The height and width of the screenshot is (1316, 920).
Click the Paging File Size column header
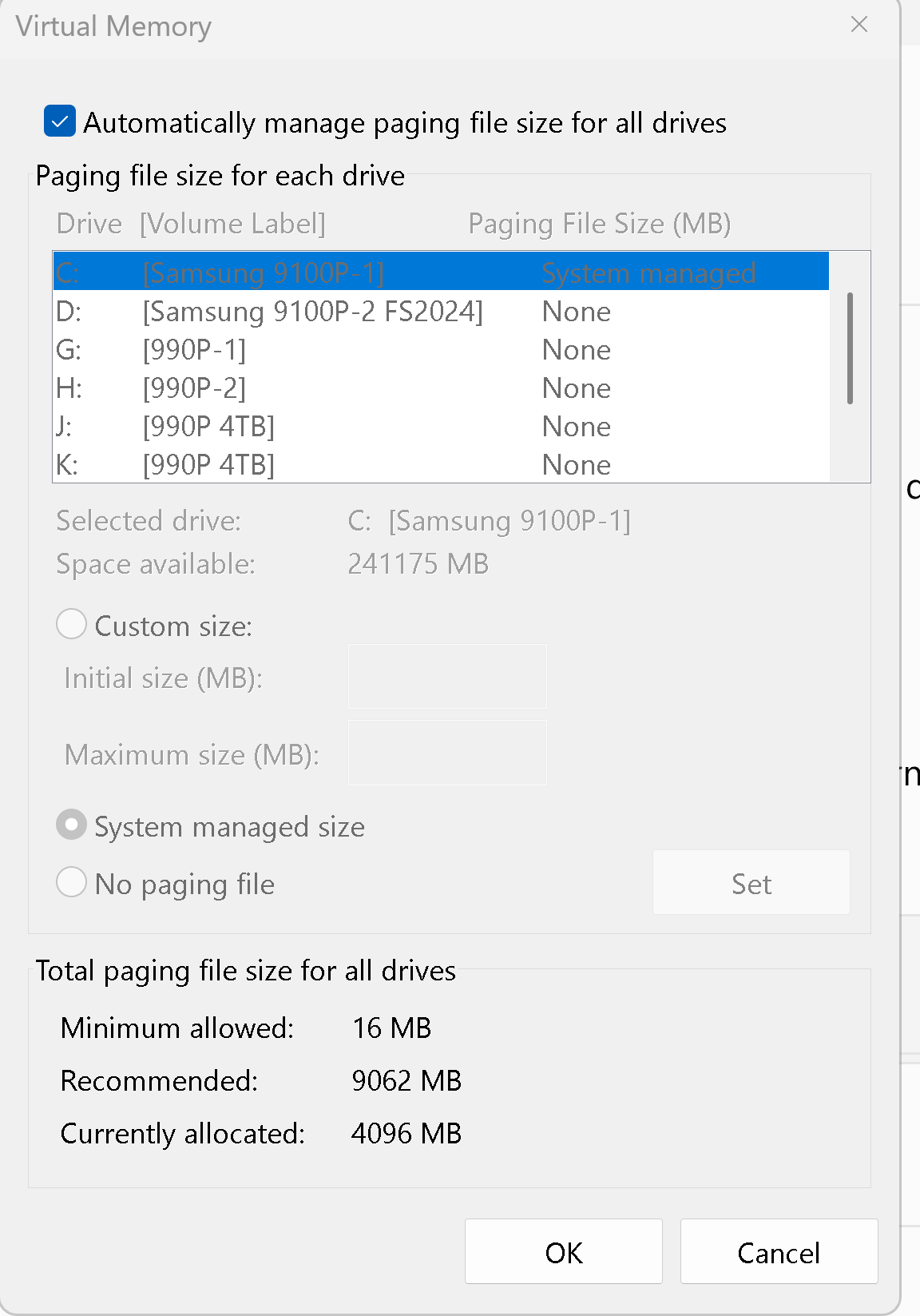click(599, 224)
